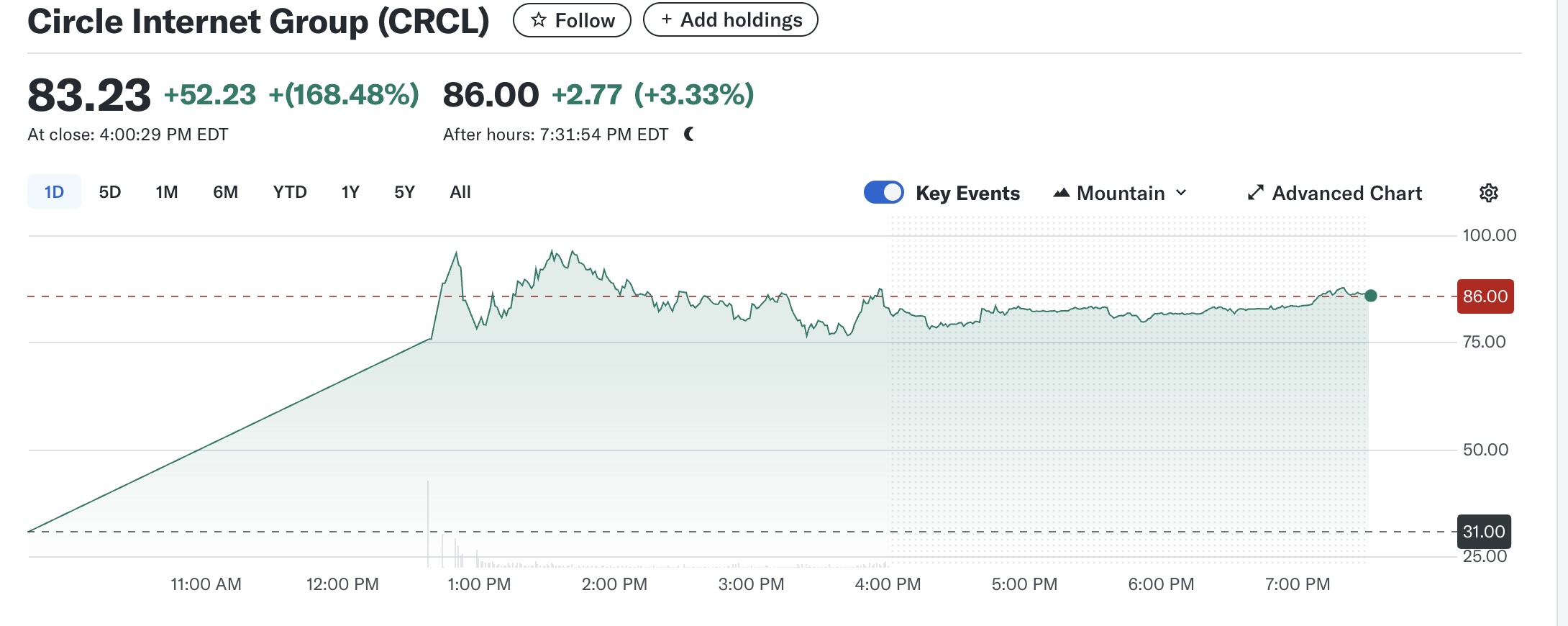Select the 1D time range tab
This screenshot has width=1568, height=626.
(x=54, y=192)
